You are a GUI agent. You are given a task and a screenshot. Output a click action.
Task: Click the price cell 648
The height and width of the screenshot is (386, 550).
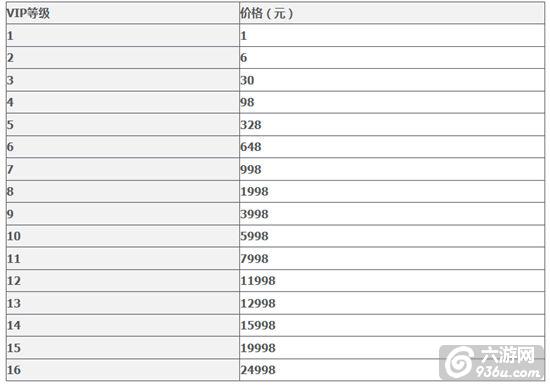click(392, 147)
